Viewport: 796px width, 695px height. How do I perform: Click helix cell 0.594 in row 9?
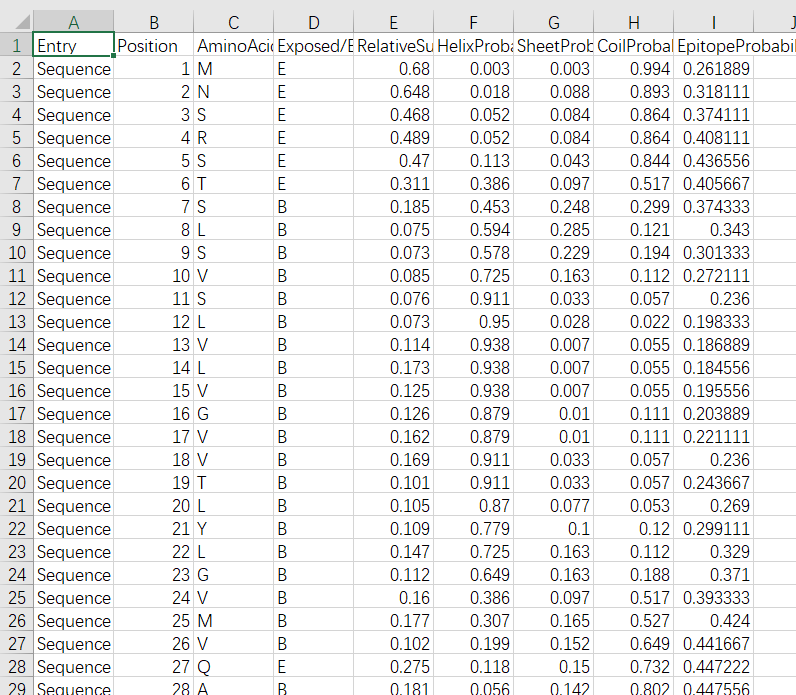474,229
